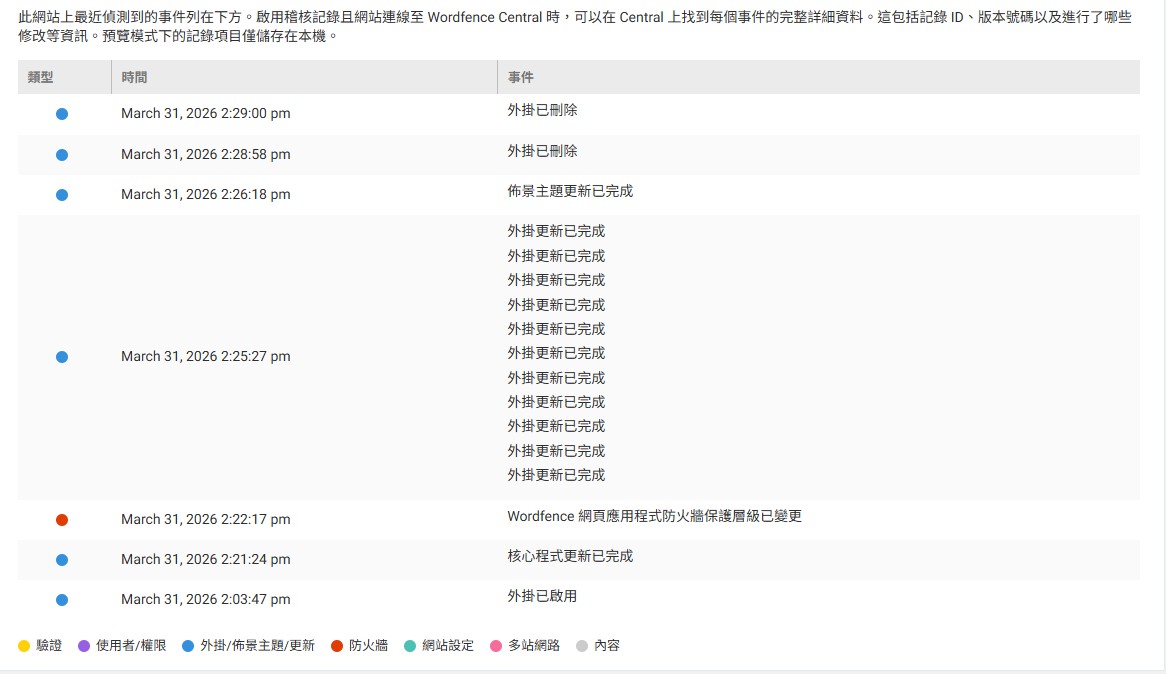The height and width of the screenshot is (674, 1166).
Task: Click the blue type dot for the 2:25:27 pm row
Action: 62,357
